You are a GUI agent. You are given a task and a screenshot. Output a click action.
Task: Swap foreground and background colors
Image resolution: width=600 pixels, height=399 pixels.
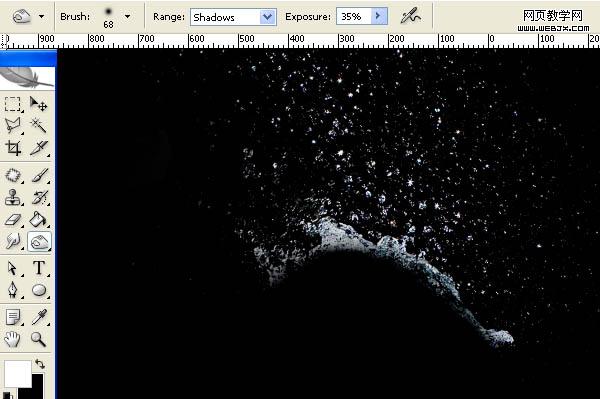(39, 363)
